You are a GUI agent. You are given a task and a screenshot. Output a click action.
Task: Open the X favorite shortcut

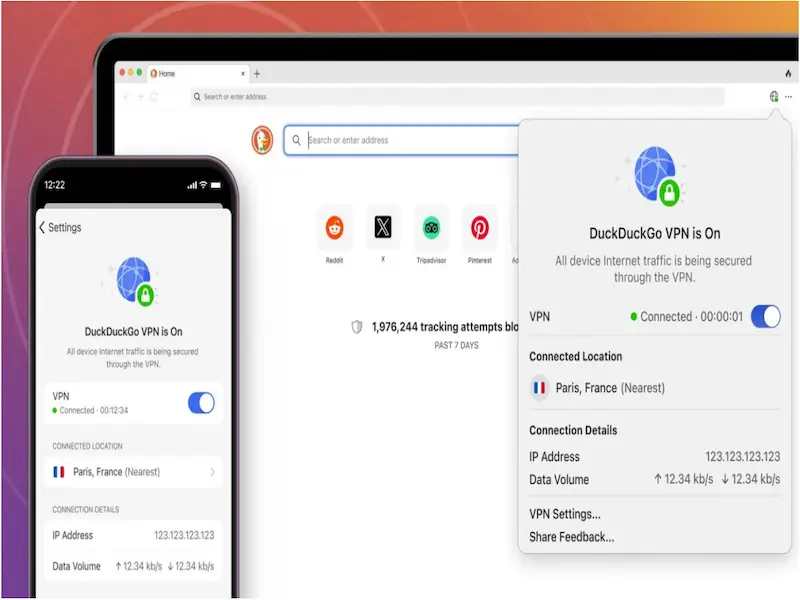(383, 228)
